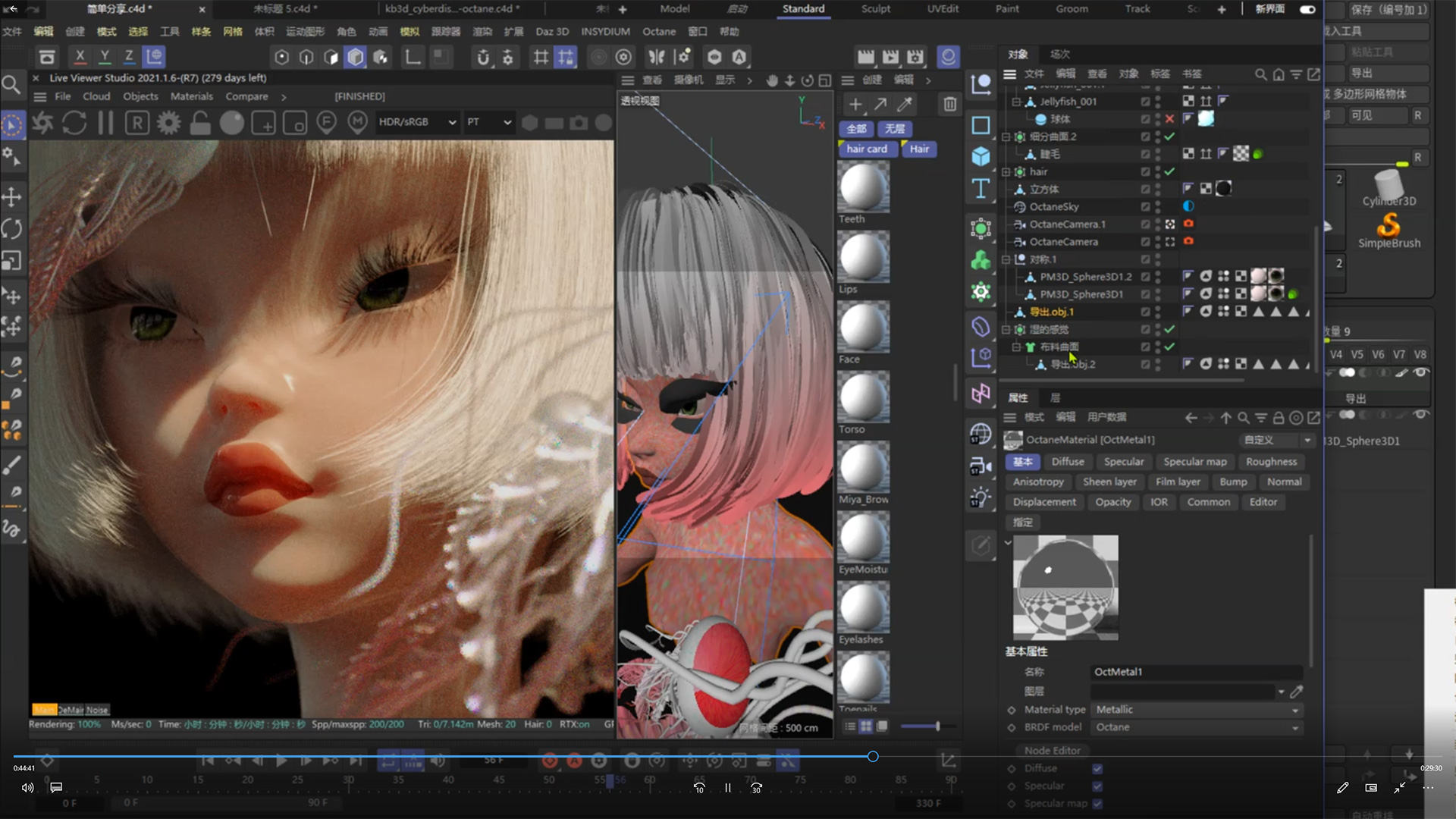Click the V4 button in right panel
This screenshot has height=819, width=1456.
[x=1335, y=355]
